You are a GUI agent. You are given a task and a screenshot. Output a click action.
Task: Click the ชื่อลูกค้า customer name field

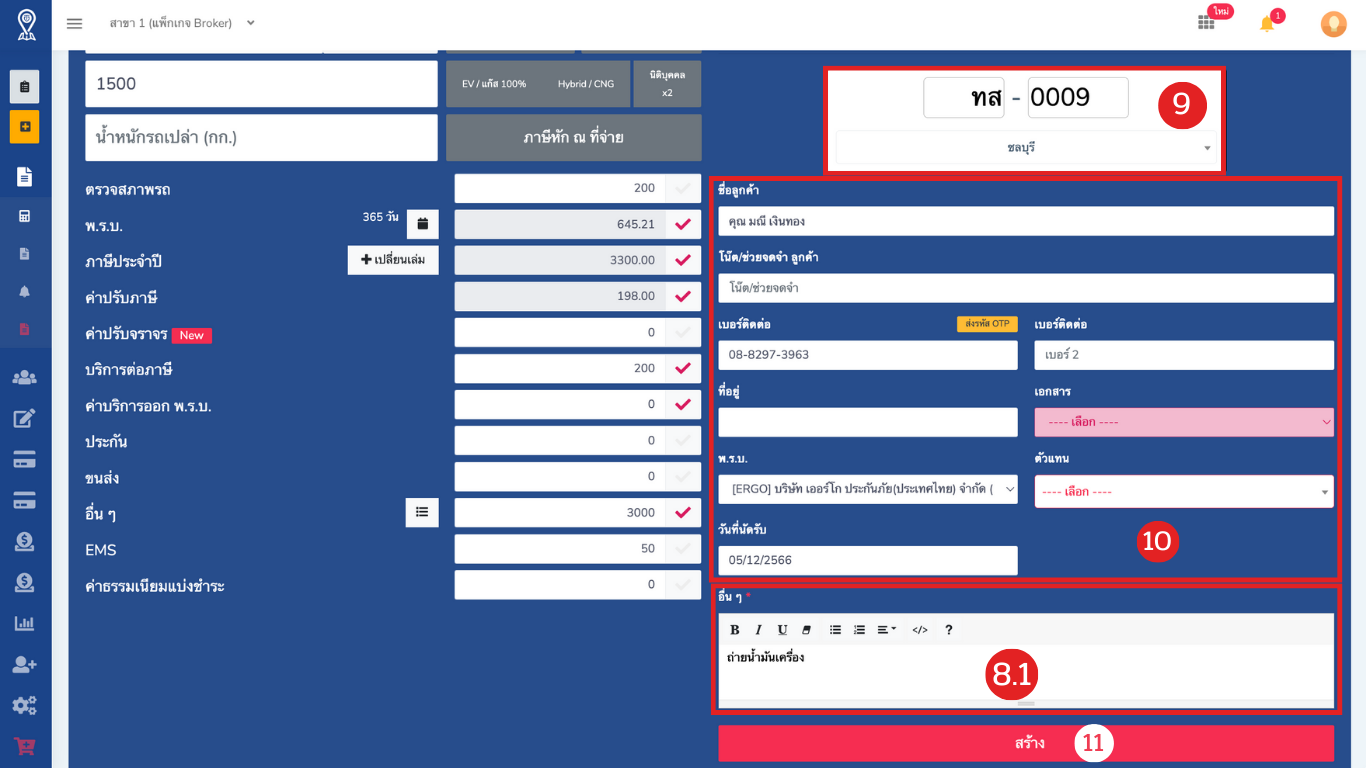click(x=1026, y=221)
